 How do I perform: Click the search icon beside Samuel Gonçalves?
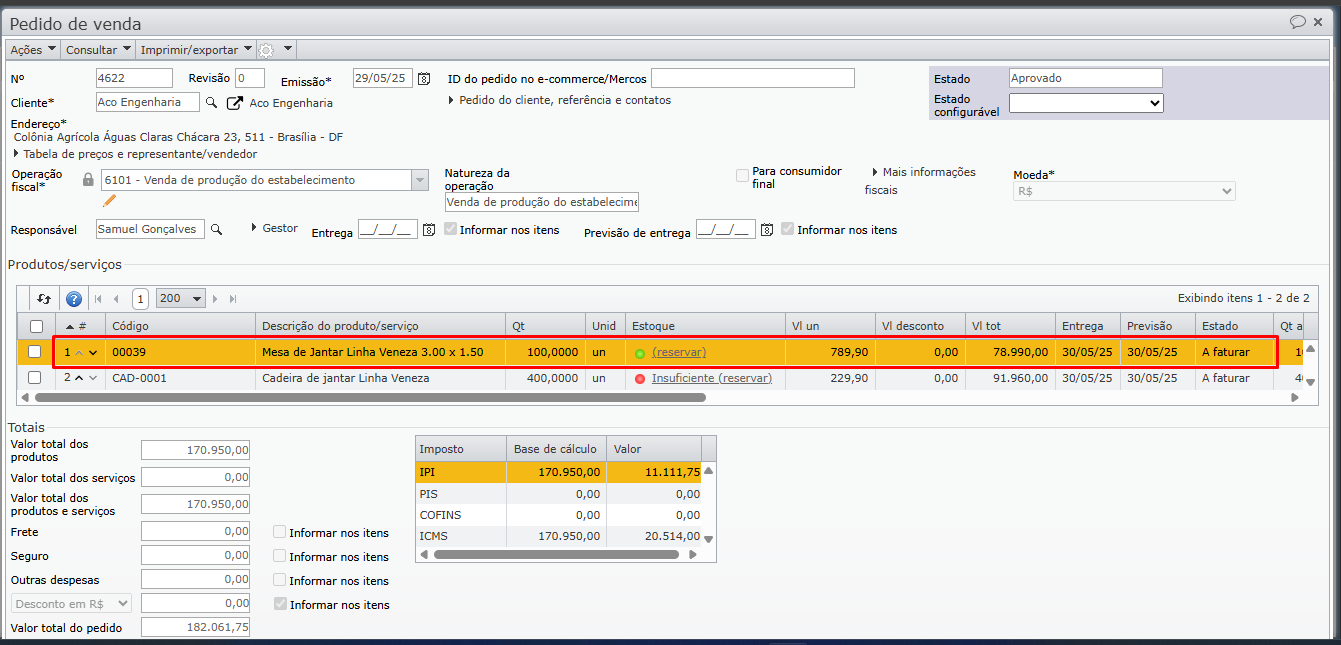tap(216, 229)
